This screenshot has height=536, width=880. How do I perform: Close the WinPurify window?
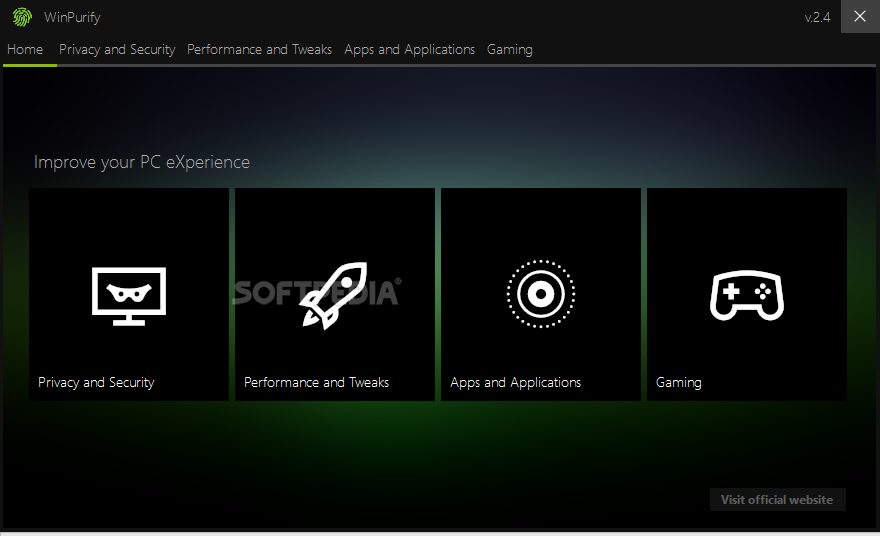pos(860,16)
